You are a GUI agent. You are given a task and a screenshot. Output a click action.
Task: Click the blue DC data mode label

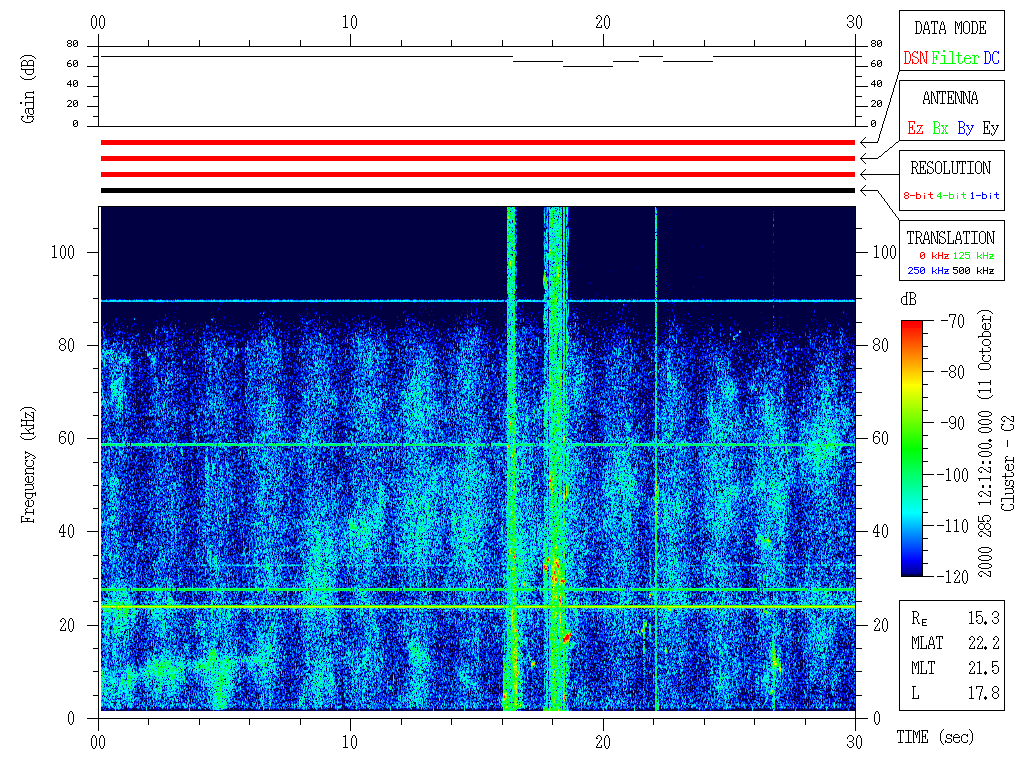[x=990, y=59]
